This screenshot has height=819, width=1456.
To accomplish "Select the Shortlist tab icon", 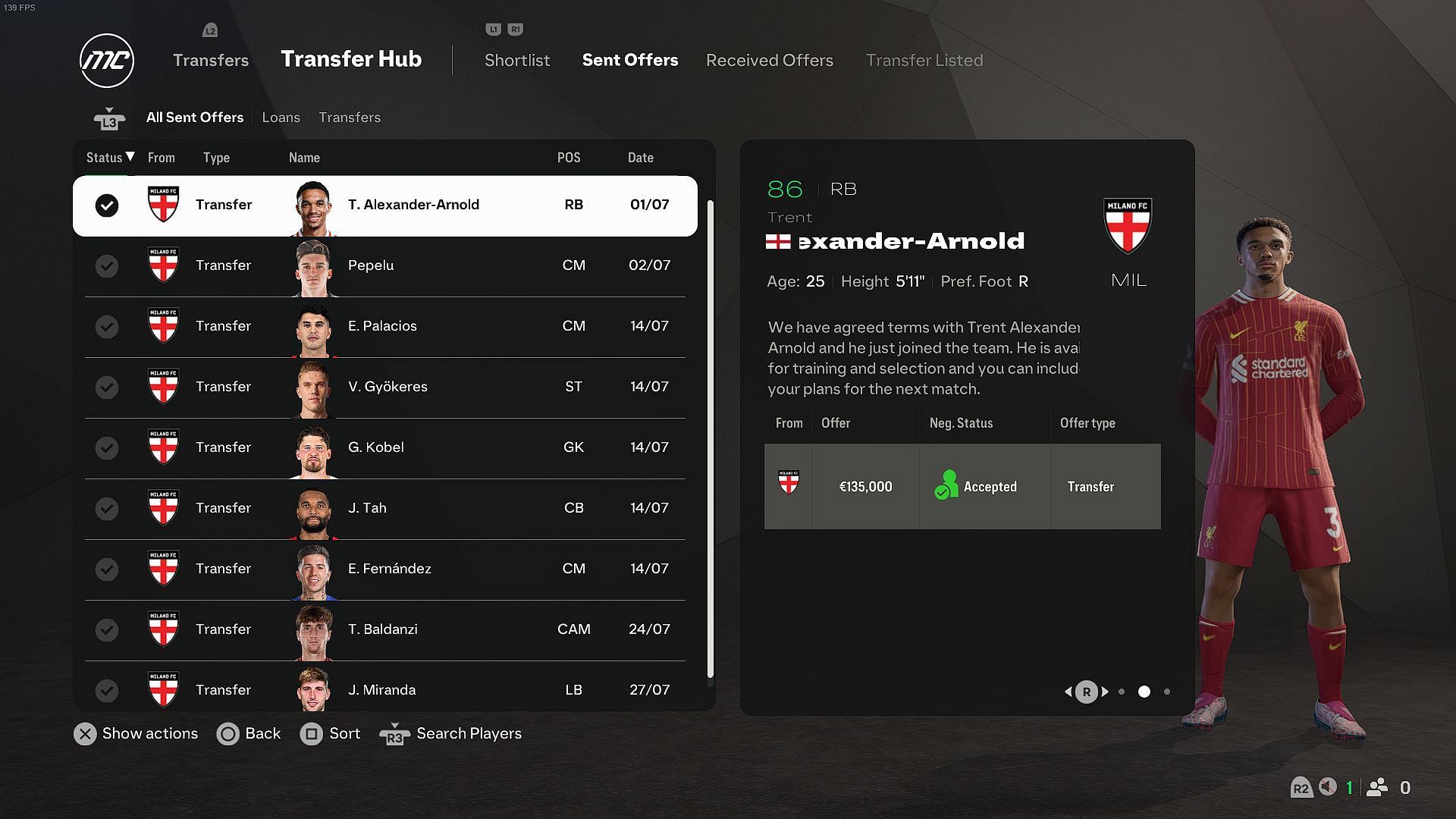I will 515,60.
